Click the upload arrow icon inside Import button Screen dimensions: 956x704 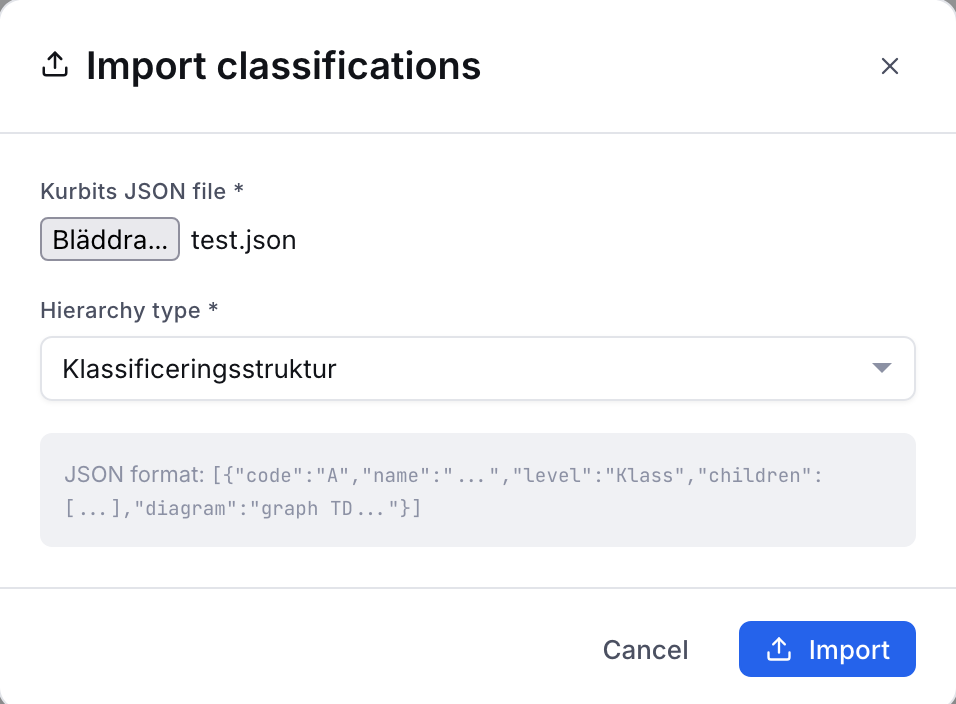click(x=779, y=649)
